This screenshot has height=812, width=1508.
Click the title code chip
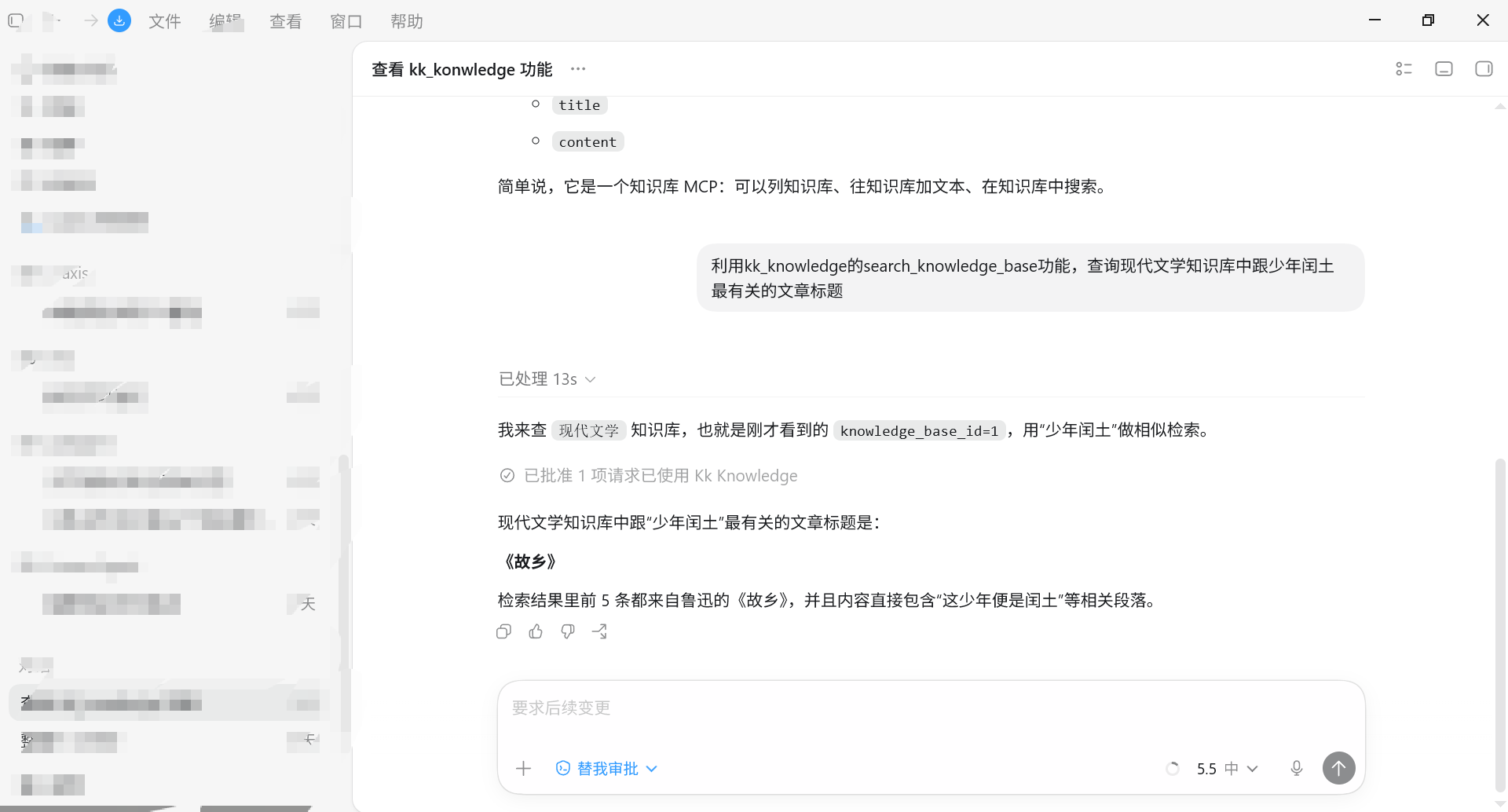tap(580, 105)
